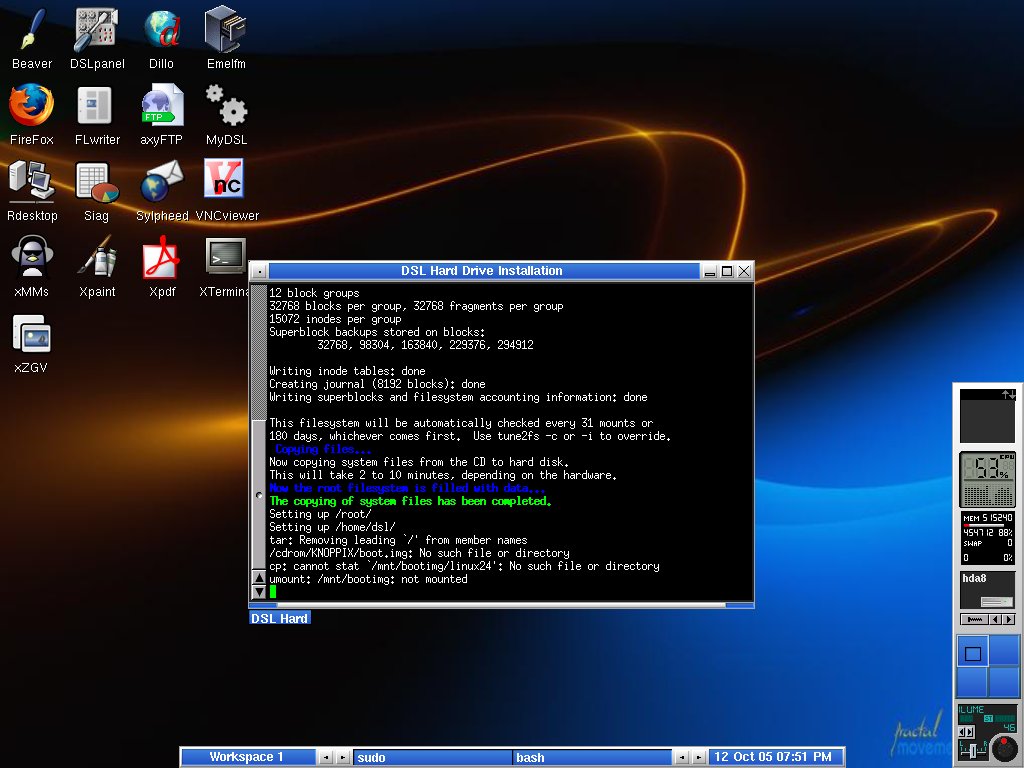1024x768 pixels.
Task: Select previous drive in mount dockapp
Action: (995, 619)
